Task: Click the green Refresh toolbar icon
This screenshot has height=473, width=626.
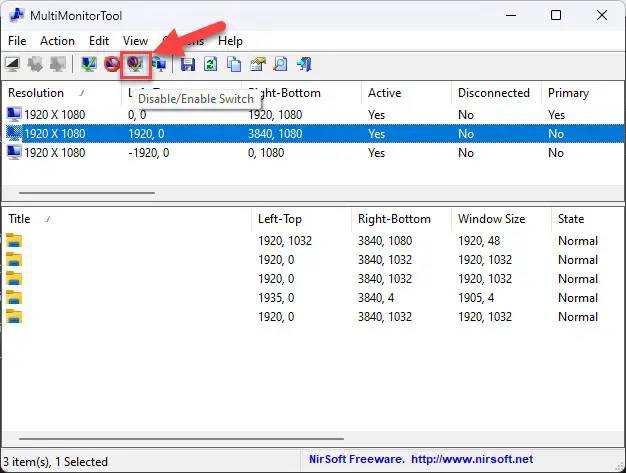Action: click(211, 64)
